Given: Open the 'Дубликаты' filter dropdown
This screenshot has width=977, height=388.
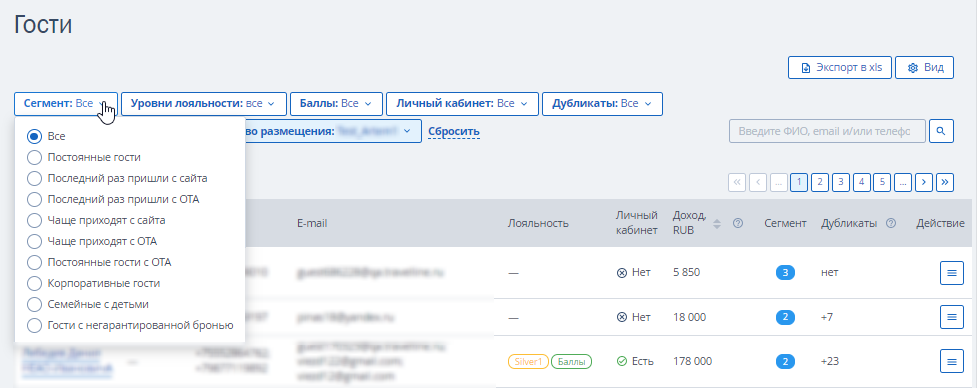Looking at the screenshot, I should (602, 104).
